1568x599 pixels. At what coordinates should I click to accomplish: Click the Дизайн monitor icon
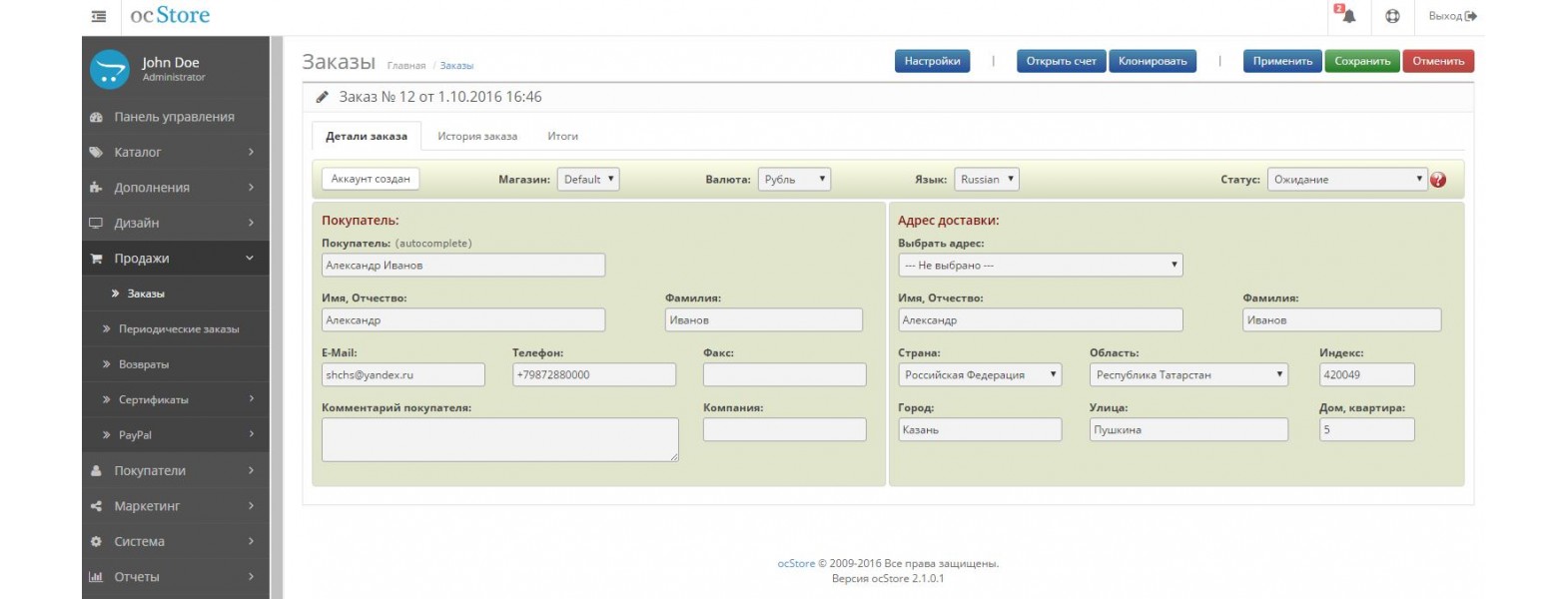pyautogui.click(x=96, y=223)
